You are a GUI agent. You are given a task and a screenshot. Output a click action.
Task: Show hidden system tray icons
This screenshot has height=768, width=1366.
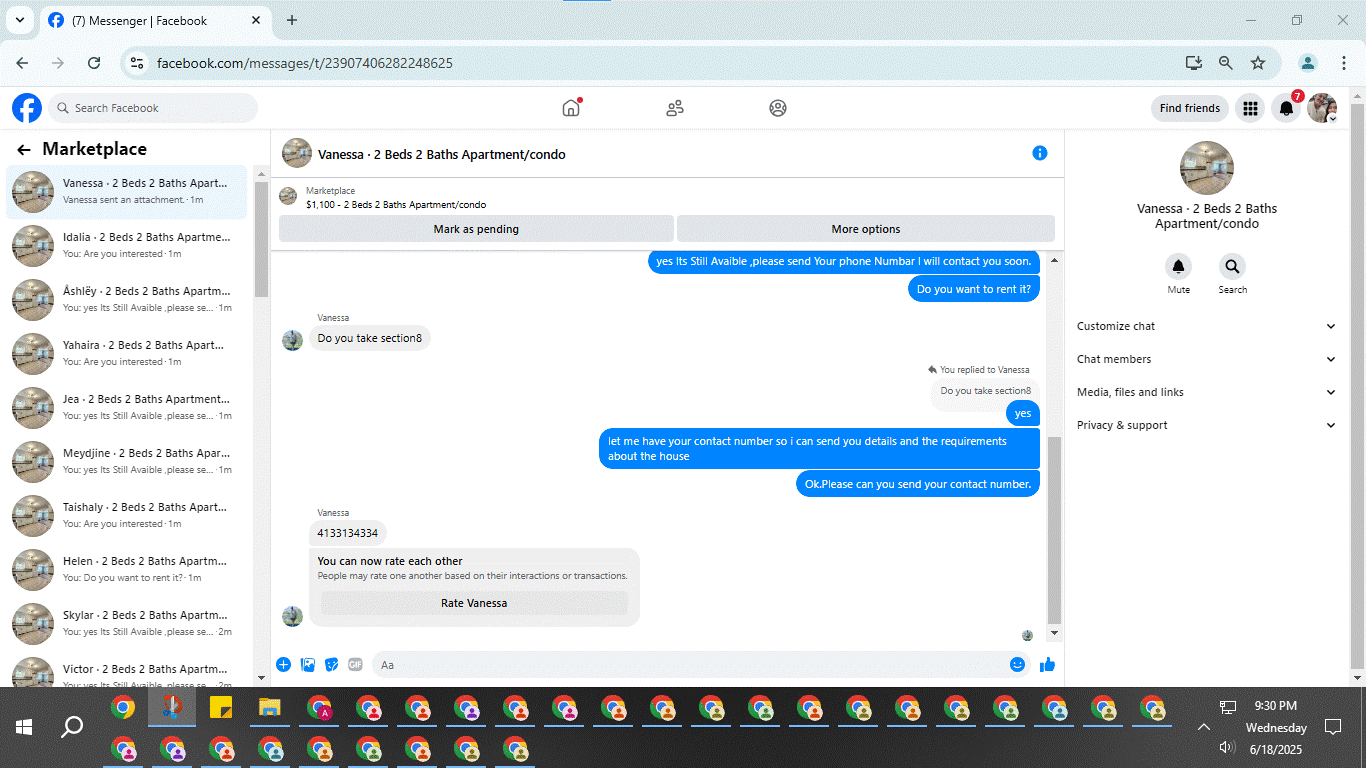click(1204, 727)
